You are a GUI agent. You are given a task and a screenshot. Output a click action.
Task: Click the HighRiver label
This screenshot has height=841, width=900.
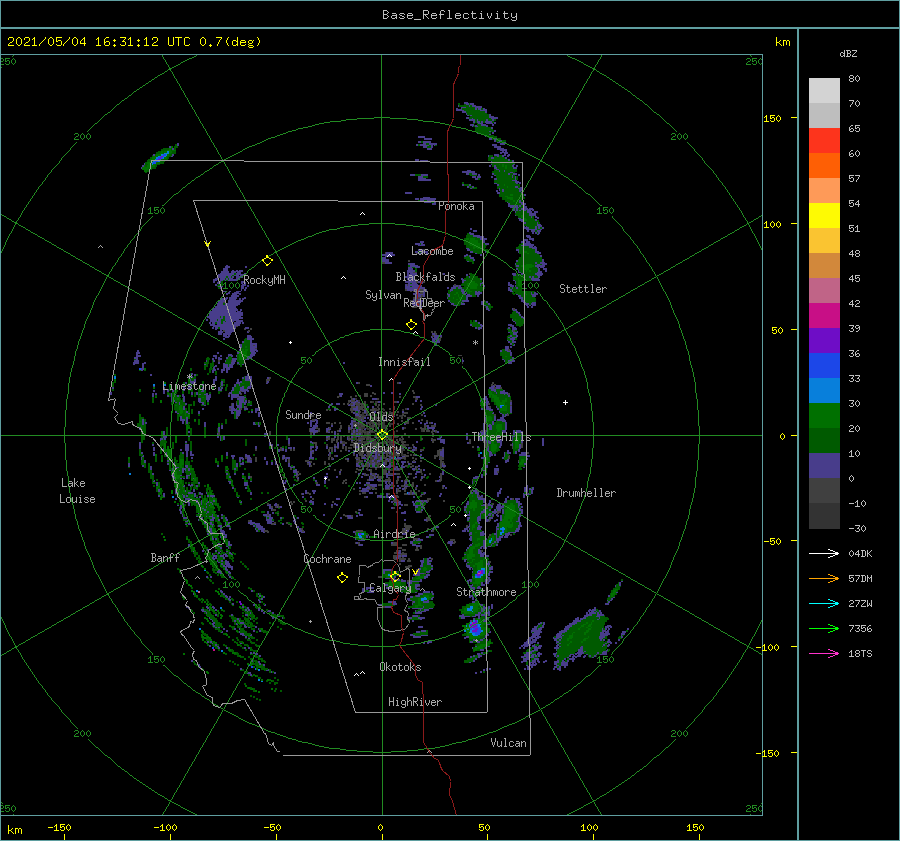tap(415, 702)
